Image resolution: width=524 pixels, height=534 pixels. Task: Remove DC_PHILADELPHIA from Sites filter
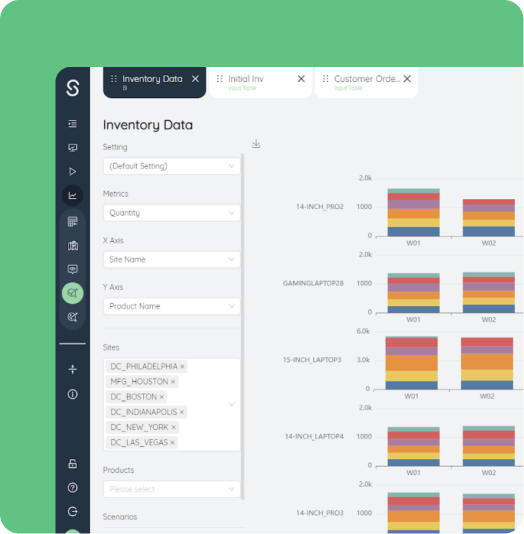pyautogui.click(x=182, y=366)
